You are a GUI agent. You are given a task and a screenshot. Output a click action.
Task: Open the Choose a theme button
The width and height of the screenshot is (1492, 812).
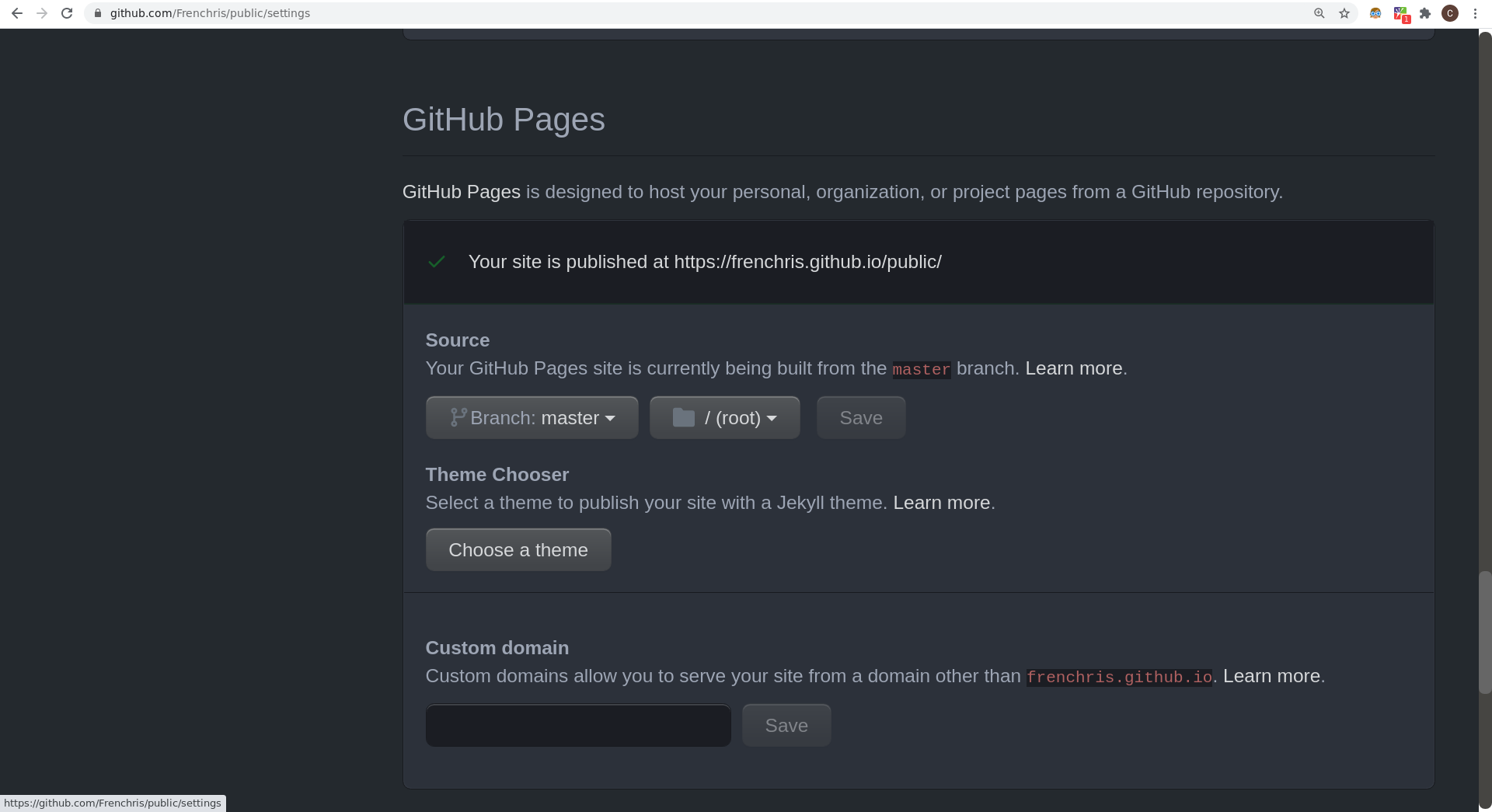coord(518,550)
